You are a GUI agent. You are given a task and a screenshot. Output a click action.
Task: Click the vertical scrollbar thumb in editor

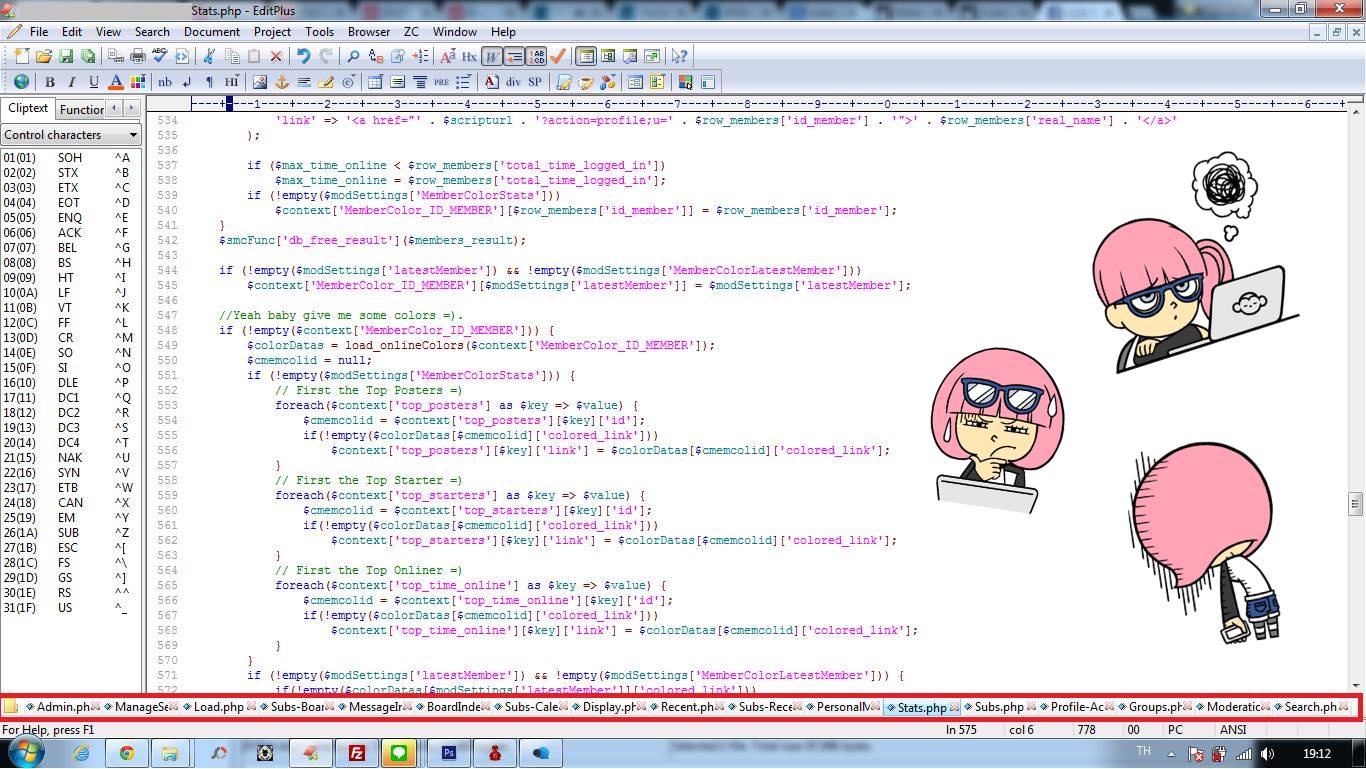[1355, 502]
